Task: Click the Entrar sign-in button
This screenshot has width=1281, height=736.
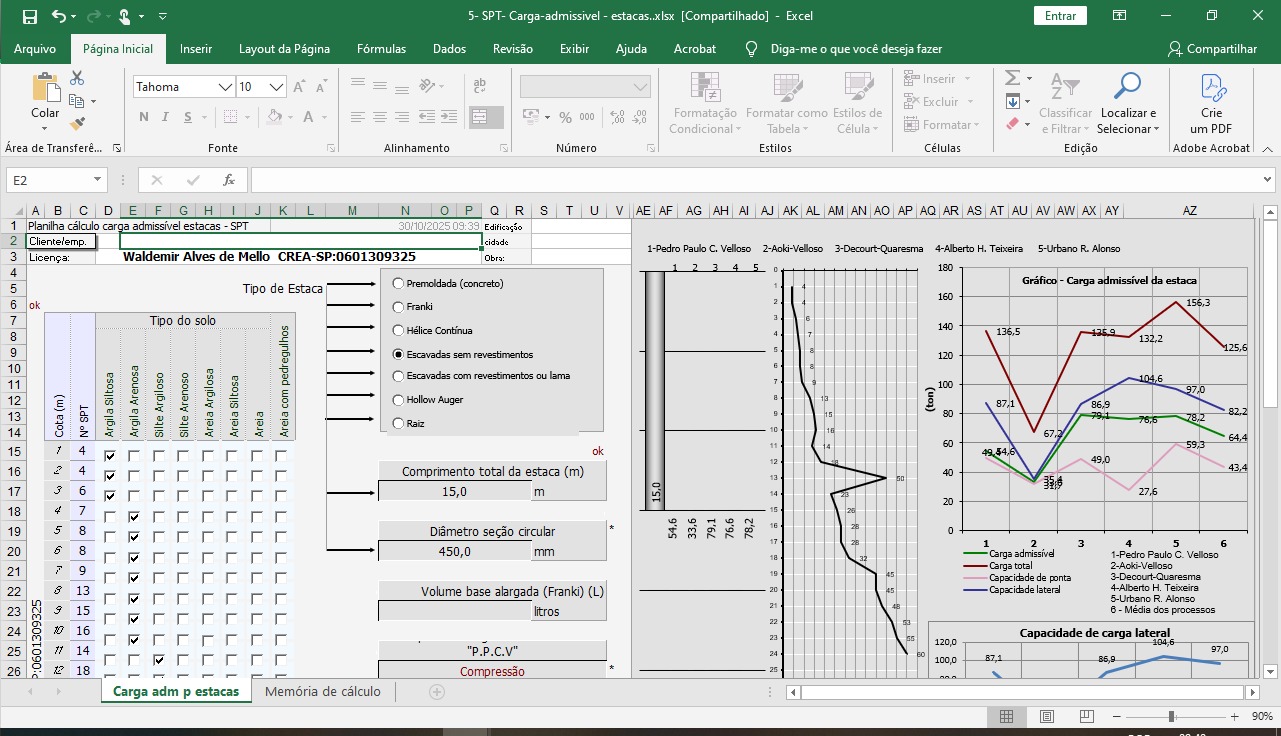Action: (x=1060, y=16)
